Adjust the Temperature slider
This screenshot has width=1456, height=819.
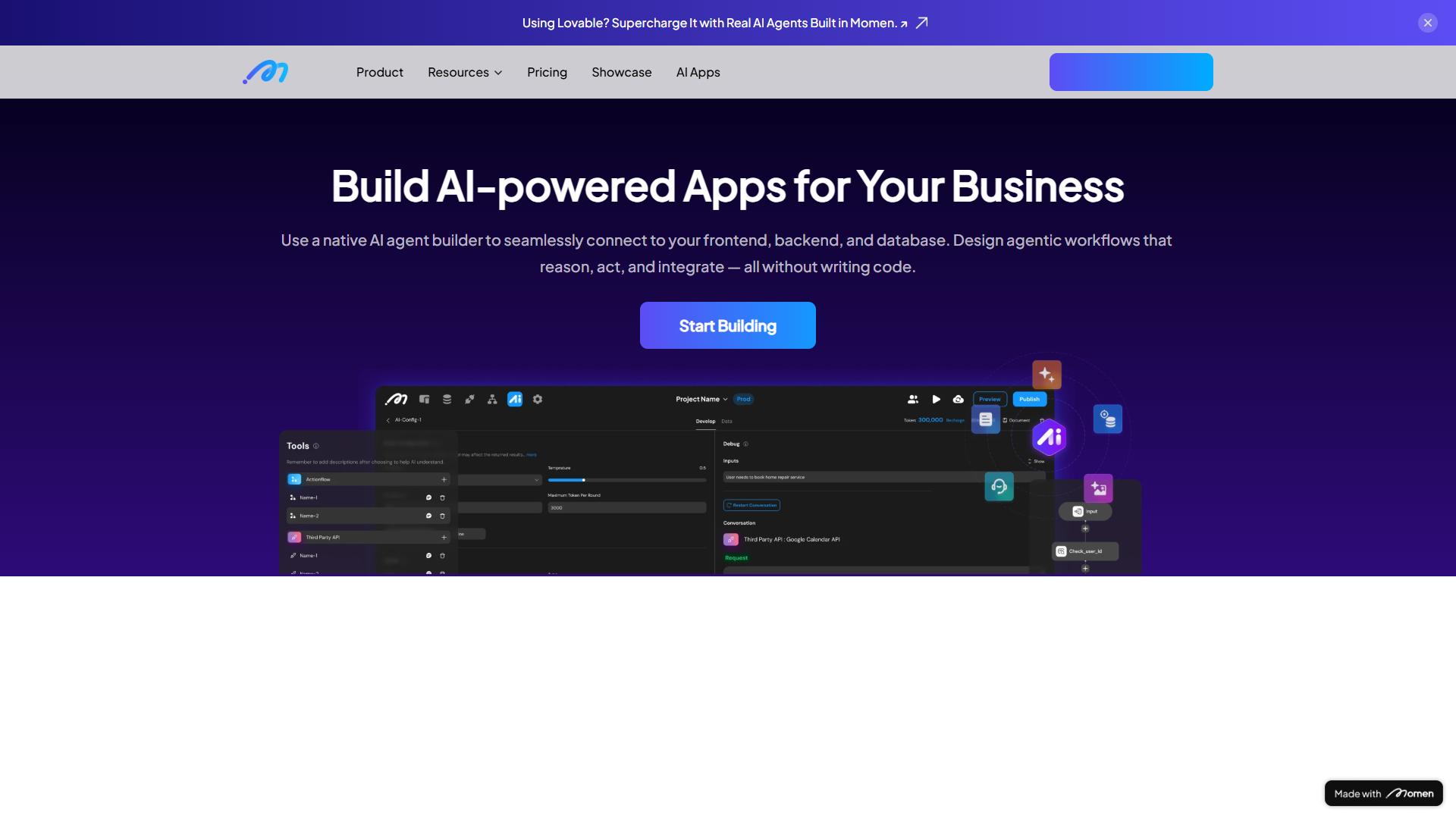coord(626,480)
